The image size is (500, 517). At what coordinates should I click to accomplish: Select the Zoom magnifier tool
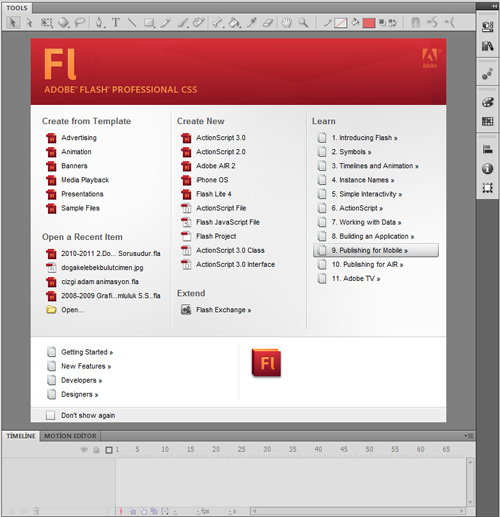[303, 23]
